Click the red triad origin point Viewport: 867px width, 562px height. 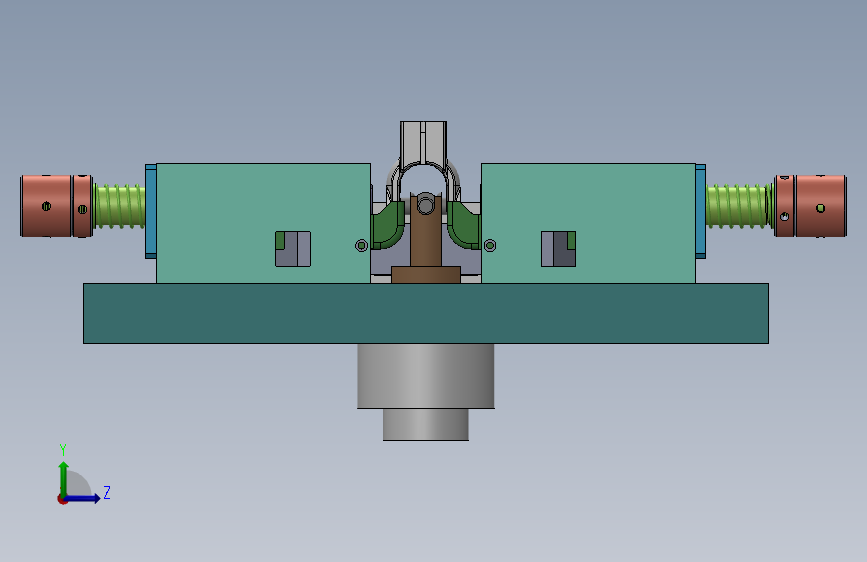[62, 499]
